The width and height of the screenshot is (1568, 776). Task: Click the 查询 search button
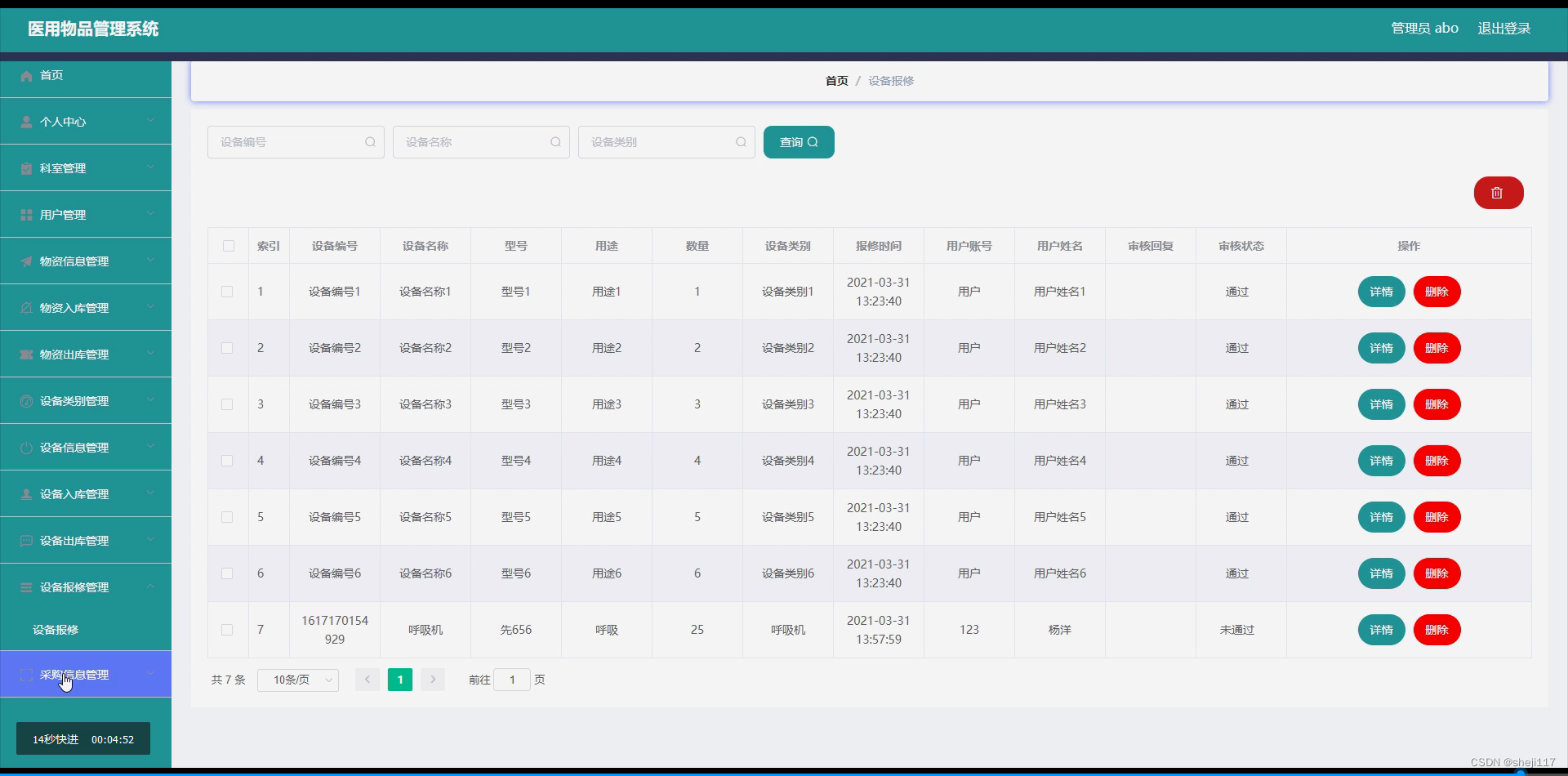798,141
